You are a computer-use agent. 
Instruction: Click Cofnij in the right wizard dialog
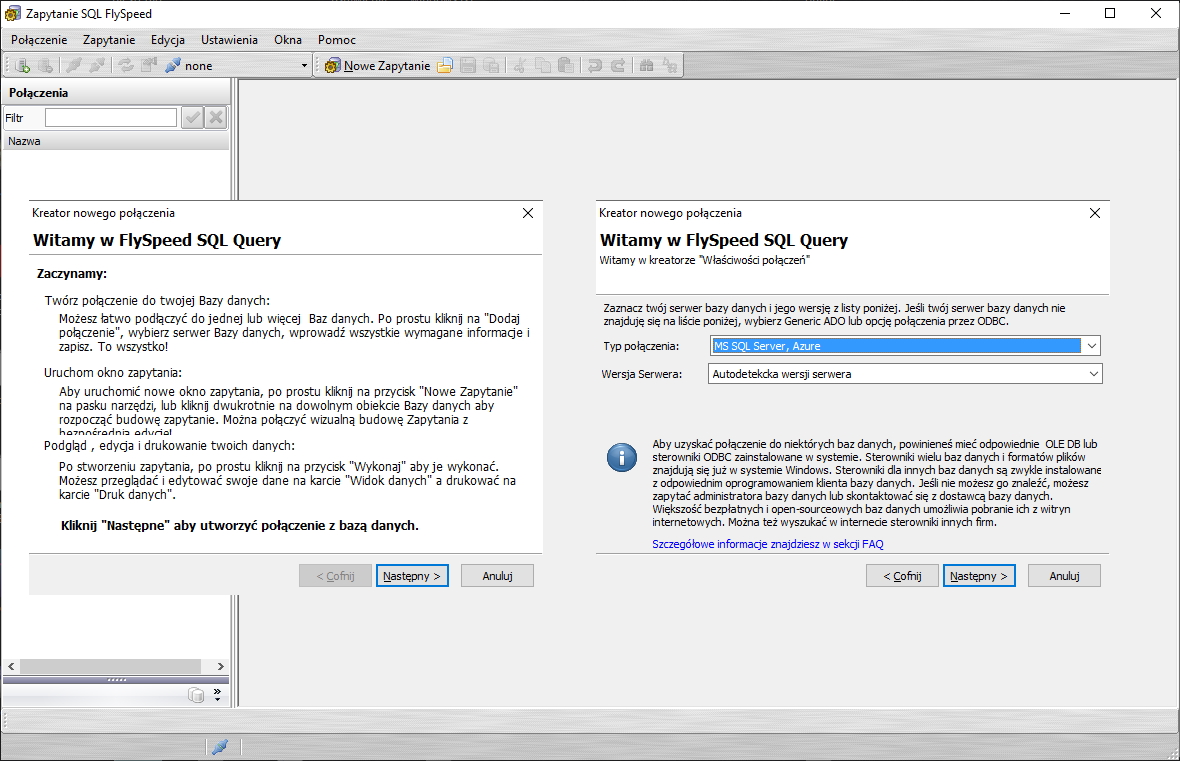coord(902,576)
